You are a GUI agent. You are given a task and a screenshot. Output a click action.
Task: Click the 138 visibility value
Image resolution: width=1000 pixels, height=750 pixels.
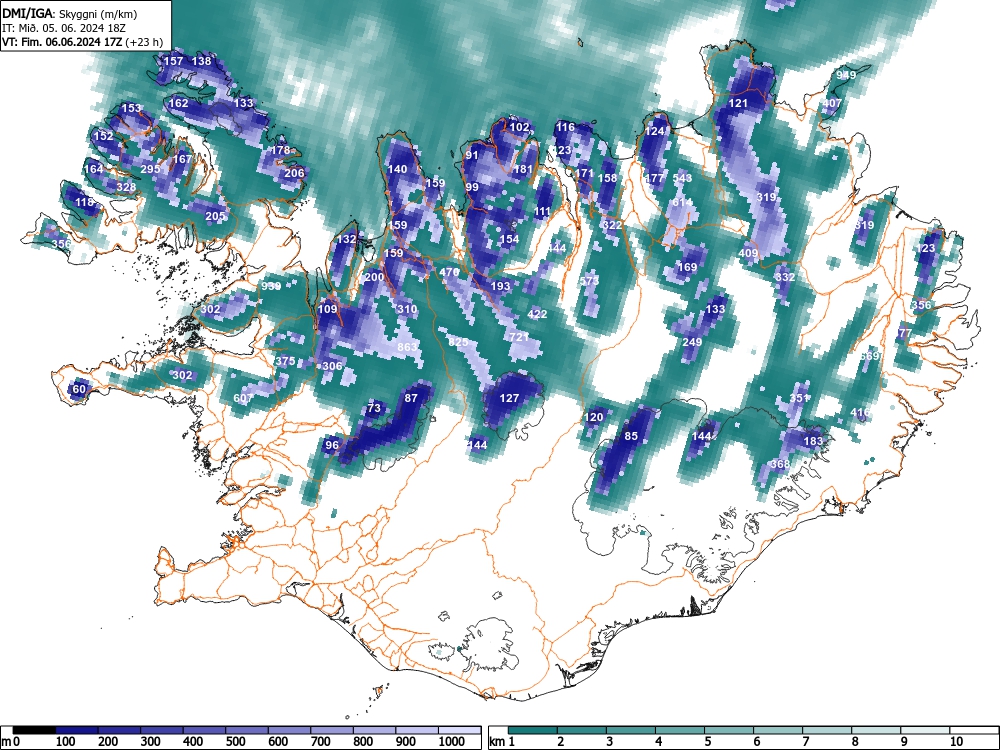pyautogui.click(x=201, y=61)
